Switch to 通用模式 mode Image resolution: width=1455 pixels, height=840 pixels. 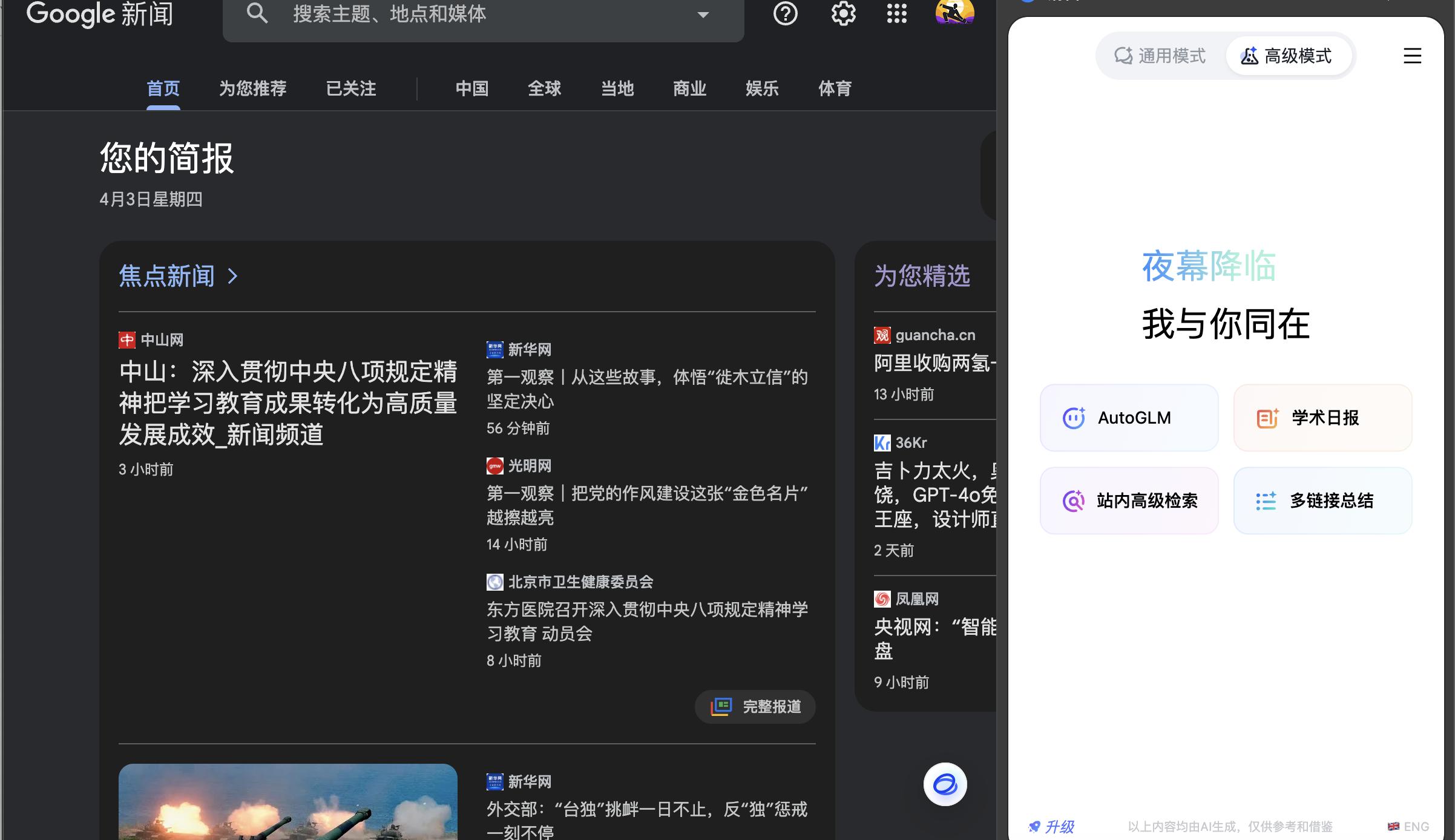point(1160,56)
